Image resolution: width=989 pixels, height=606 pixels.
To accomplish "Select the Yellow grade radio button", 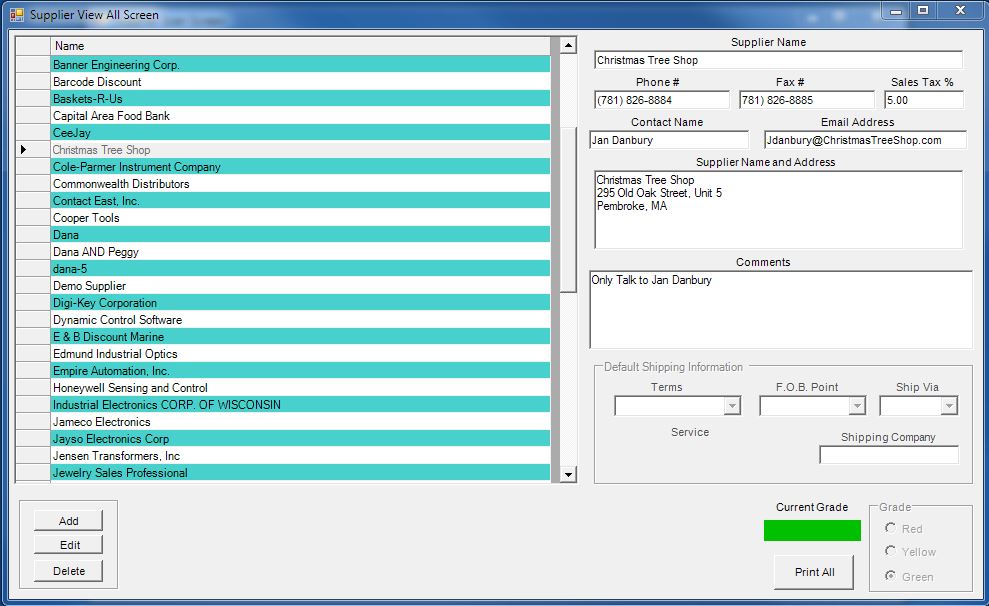I will 890,551.
